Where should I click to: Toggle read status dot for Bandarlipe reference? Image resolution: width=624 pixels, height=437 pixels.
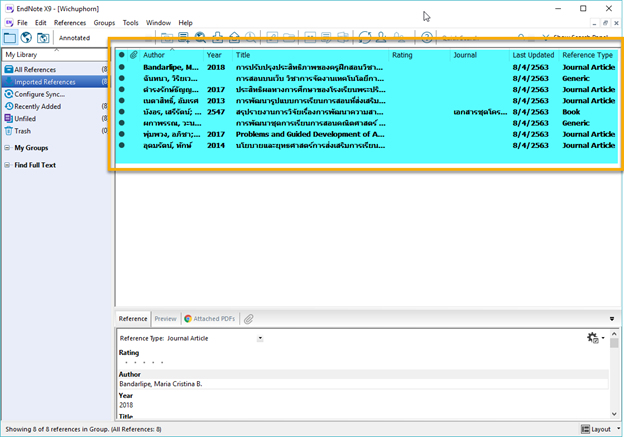[x=122, y=66]
